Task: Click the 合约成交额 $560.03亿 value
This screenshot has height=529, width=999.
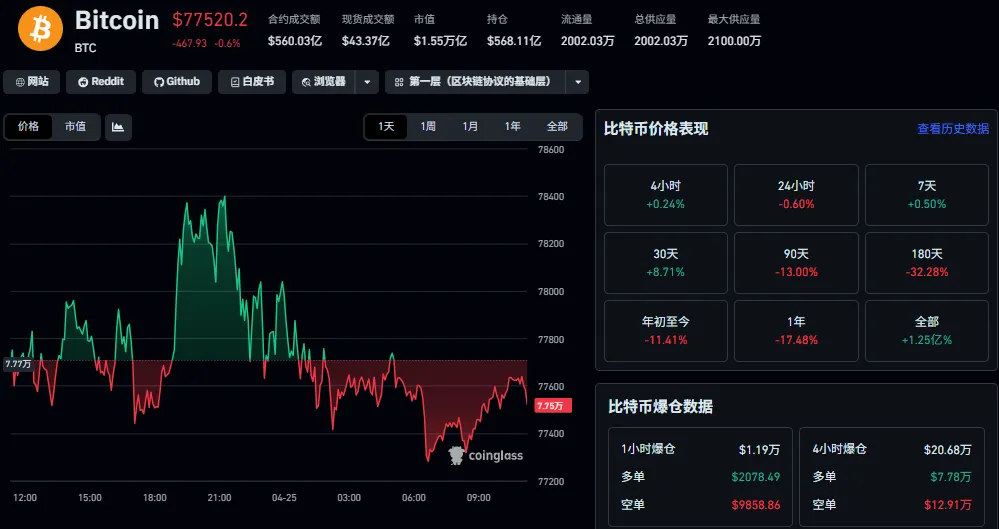Action: (295, 41)
